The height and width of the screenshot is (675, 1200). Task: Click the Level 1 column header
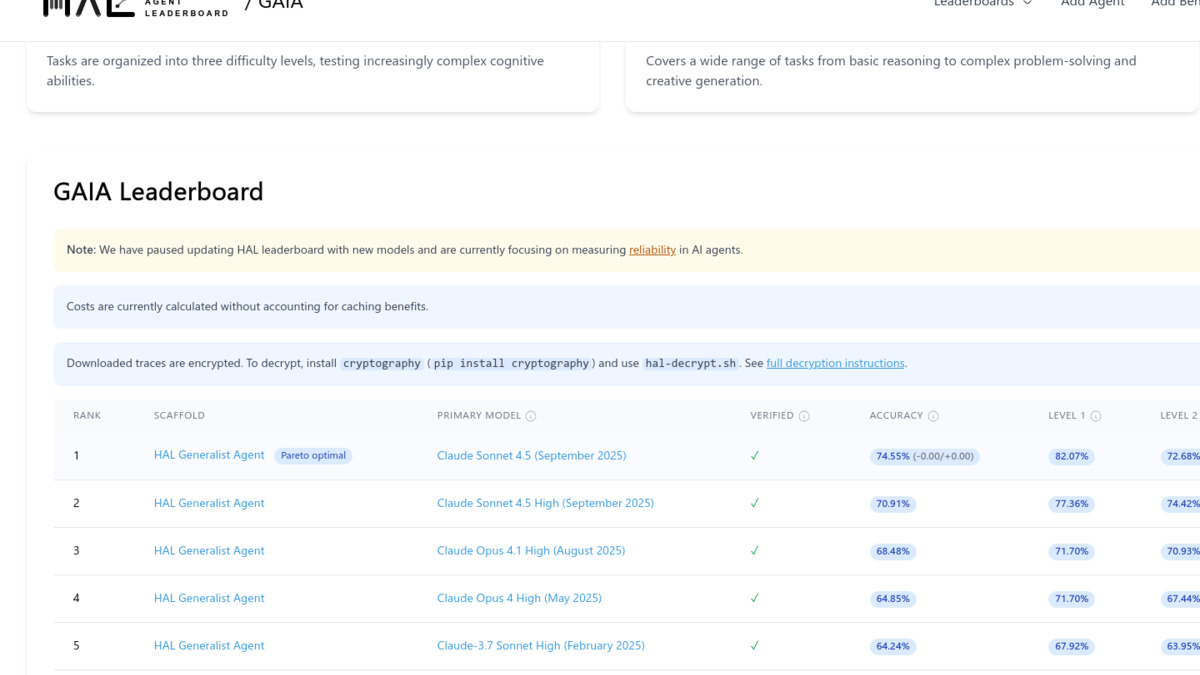click(1067, 416)
